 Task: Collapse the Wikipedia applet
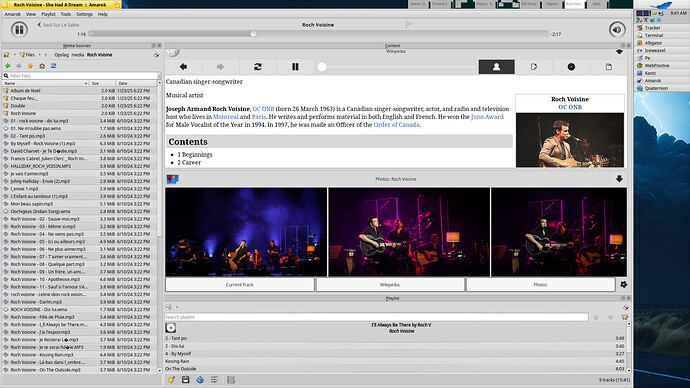[619, 52]
